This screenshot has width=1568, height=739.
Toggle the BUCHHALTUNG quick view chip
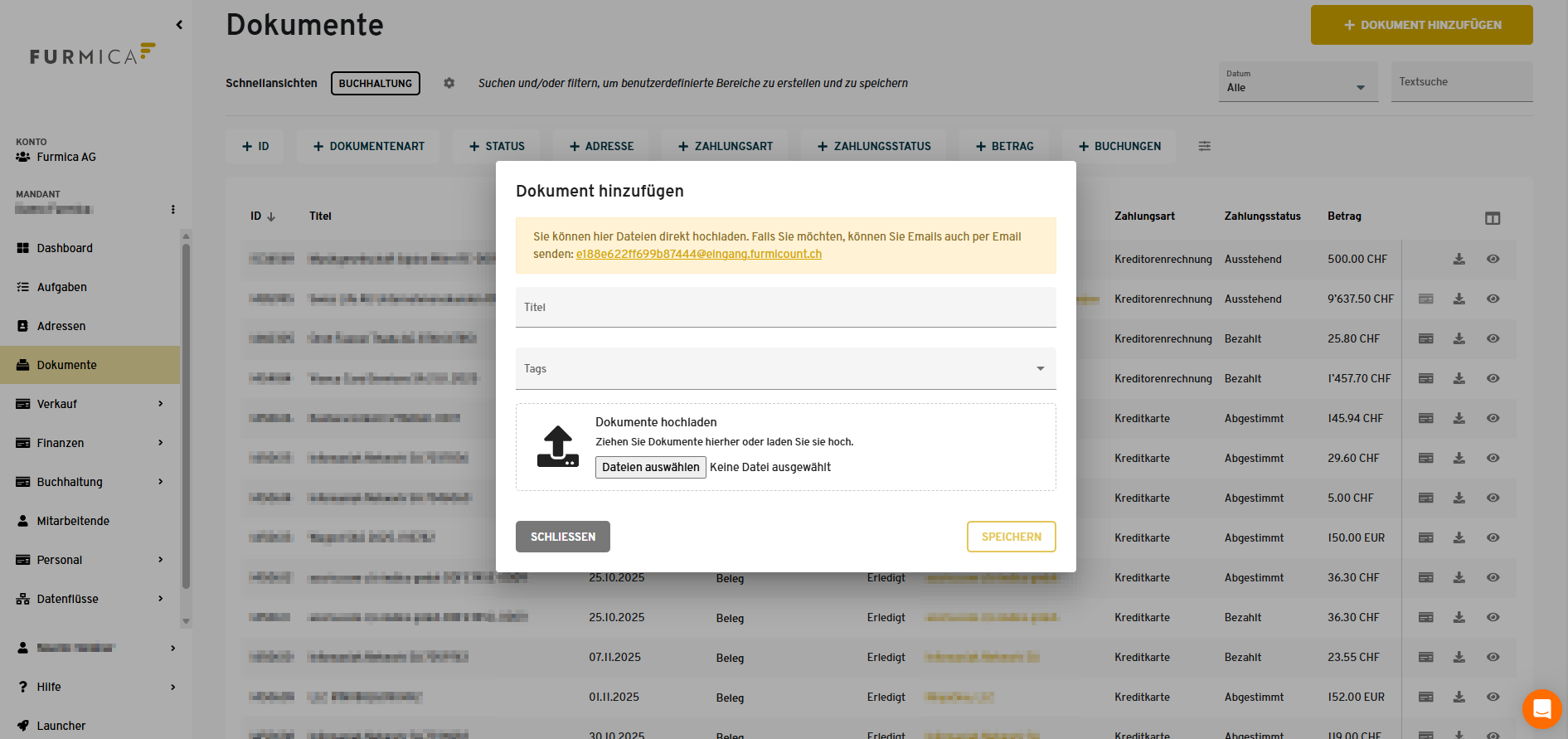[x=375, y=83]
